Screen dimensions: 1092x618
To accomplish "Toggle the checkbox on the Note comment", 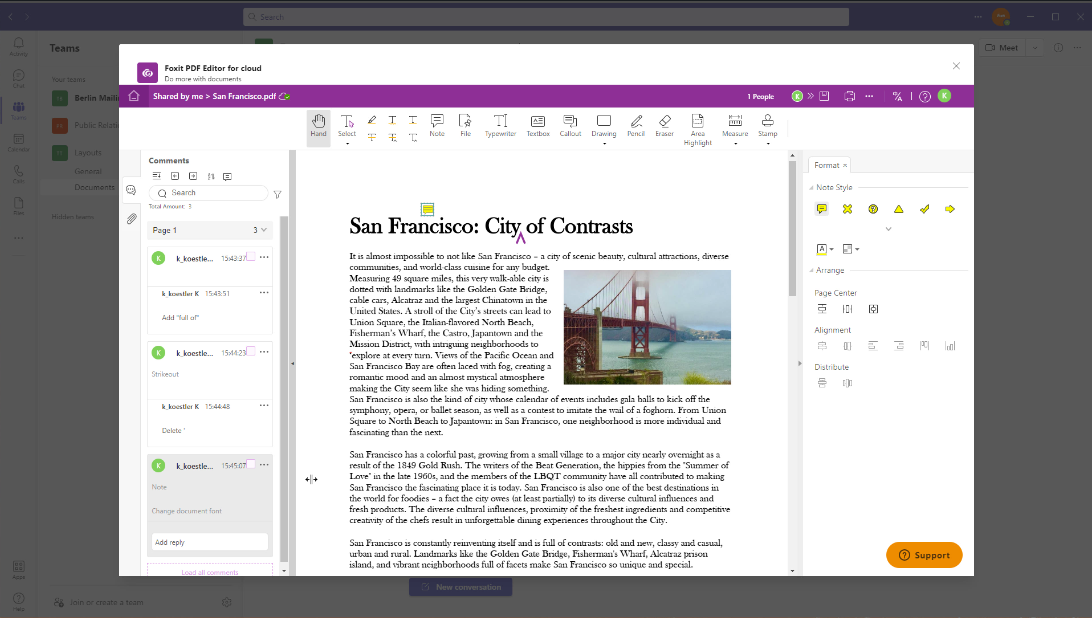I will [252, 465].
